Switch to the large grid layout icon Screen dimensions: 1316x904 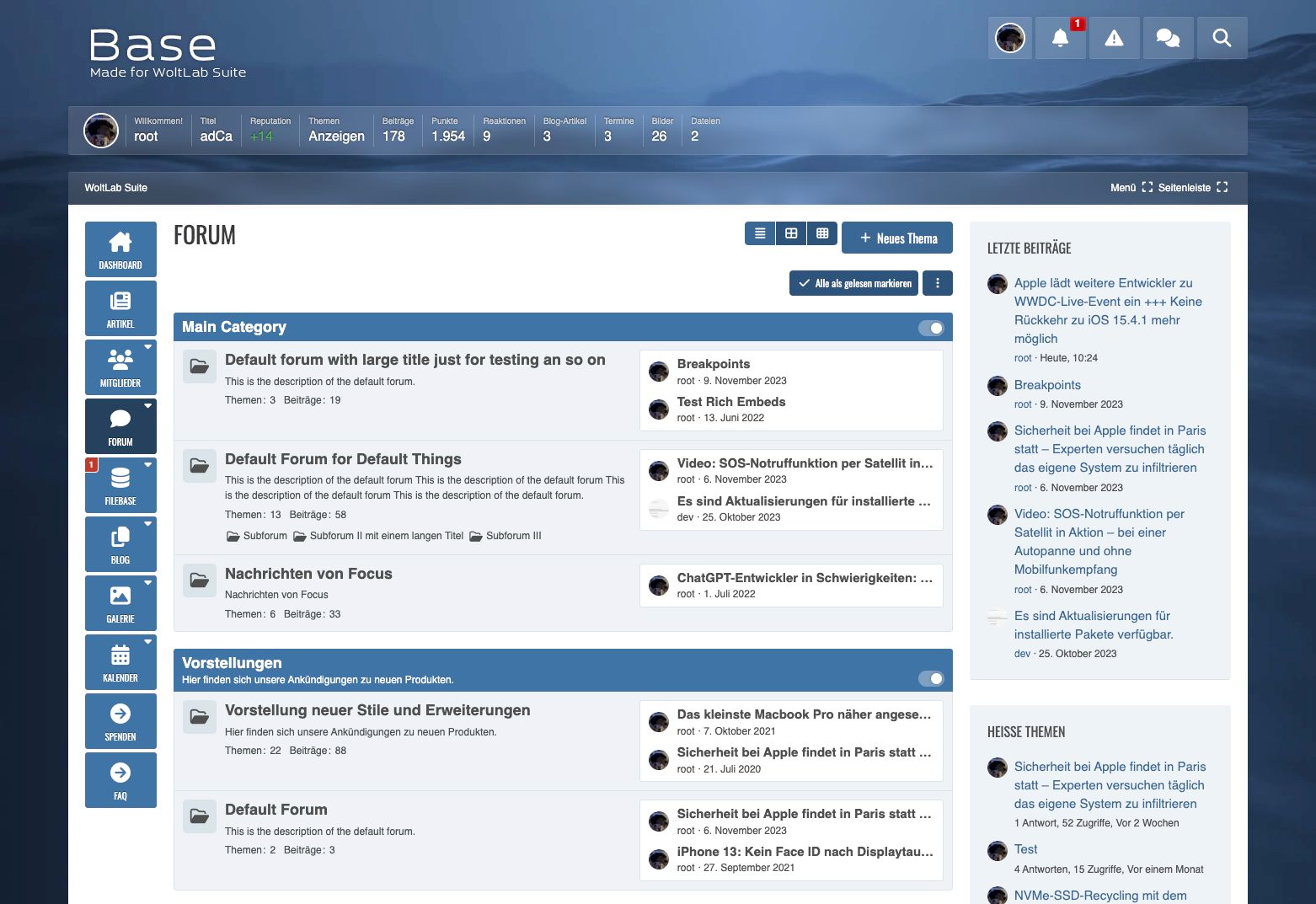[x=791, y=233]
